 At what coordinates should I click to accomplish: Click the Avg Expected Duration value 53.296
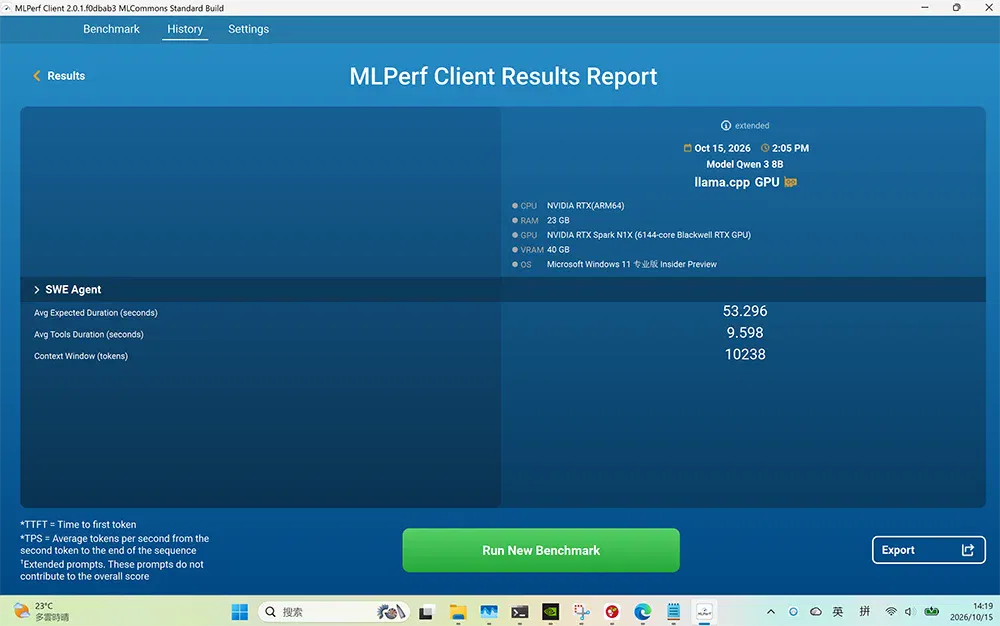point(745,311)
